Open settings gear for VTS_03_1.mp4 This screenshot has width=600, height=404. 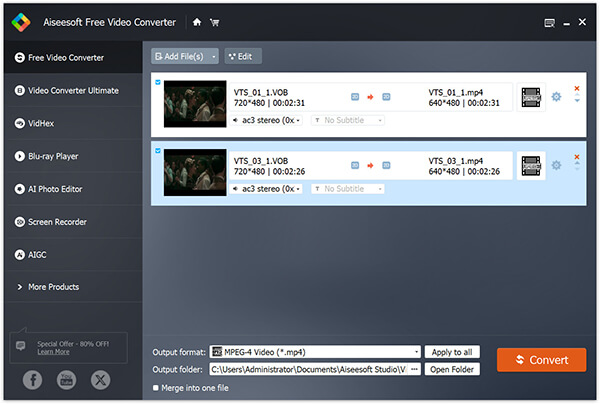[556, 165]
